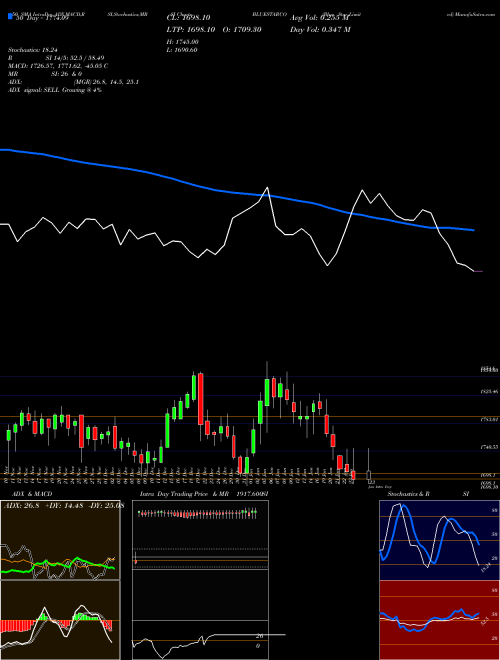This screenshot has height=660, width=500.
Task: Click the tallest red candlestick near mid-chart
Action: point(201,399)
